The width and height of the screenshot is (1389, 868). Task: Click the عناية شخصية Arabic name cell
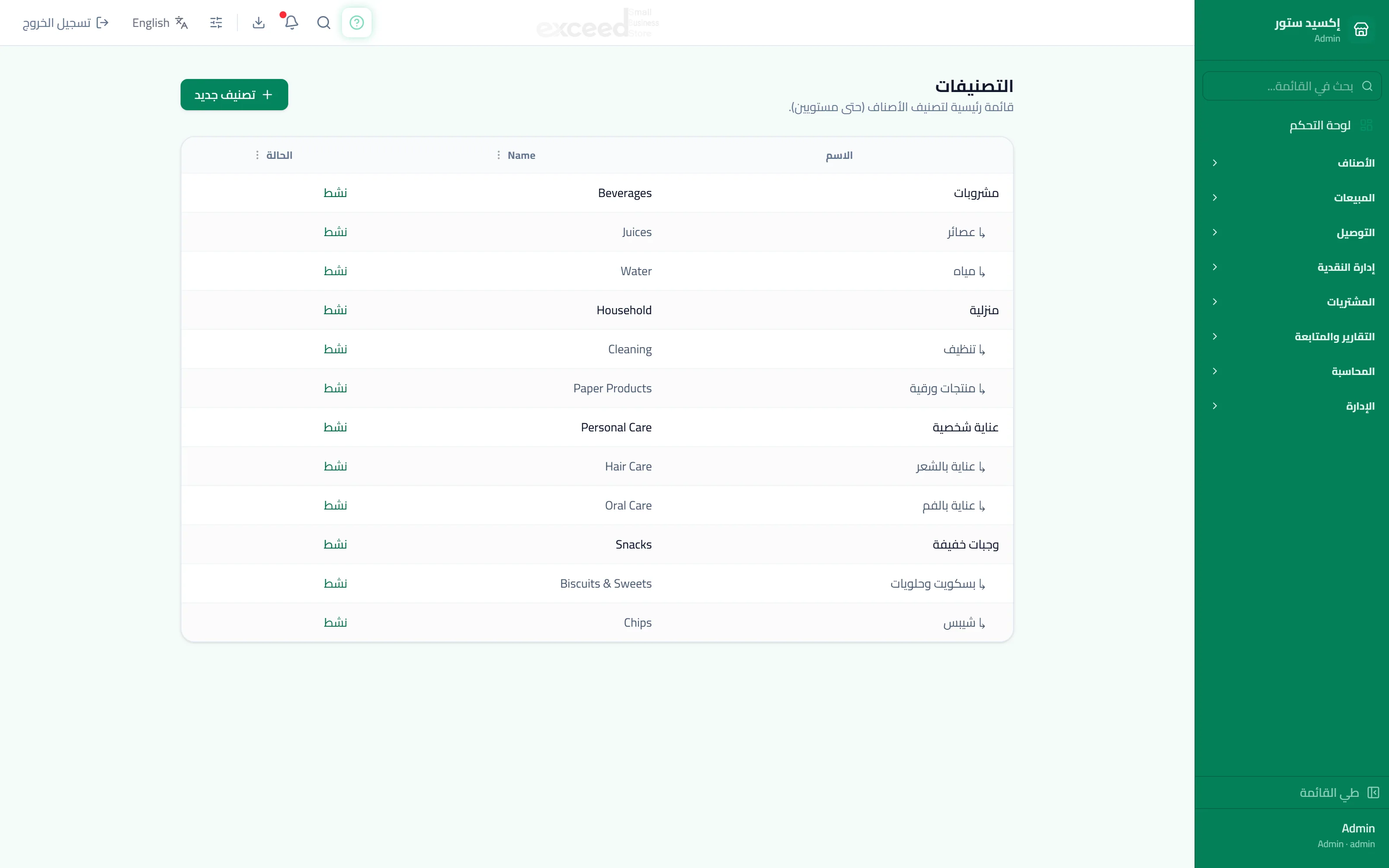point(965,427)
